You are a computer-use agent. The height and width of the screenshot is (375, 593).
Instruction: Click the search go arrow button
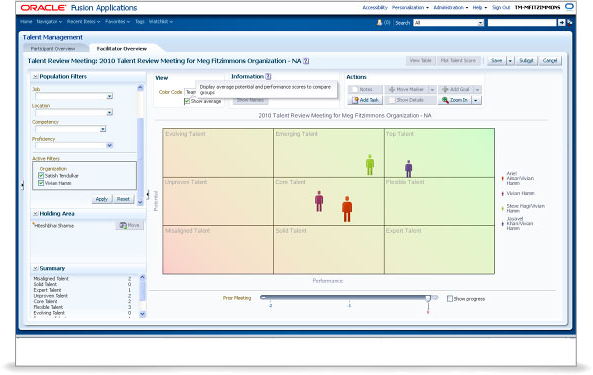[x=562, y=23]
